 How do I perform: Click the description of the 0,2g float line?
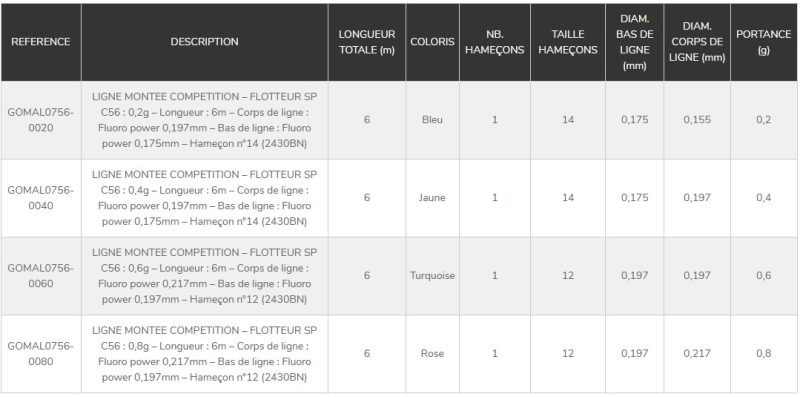point(205,120)
